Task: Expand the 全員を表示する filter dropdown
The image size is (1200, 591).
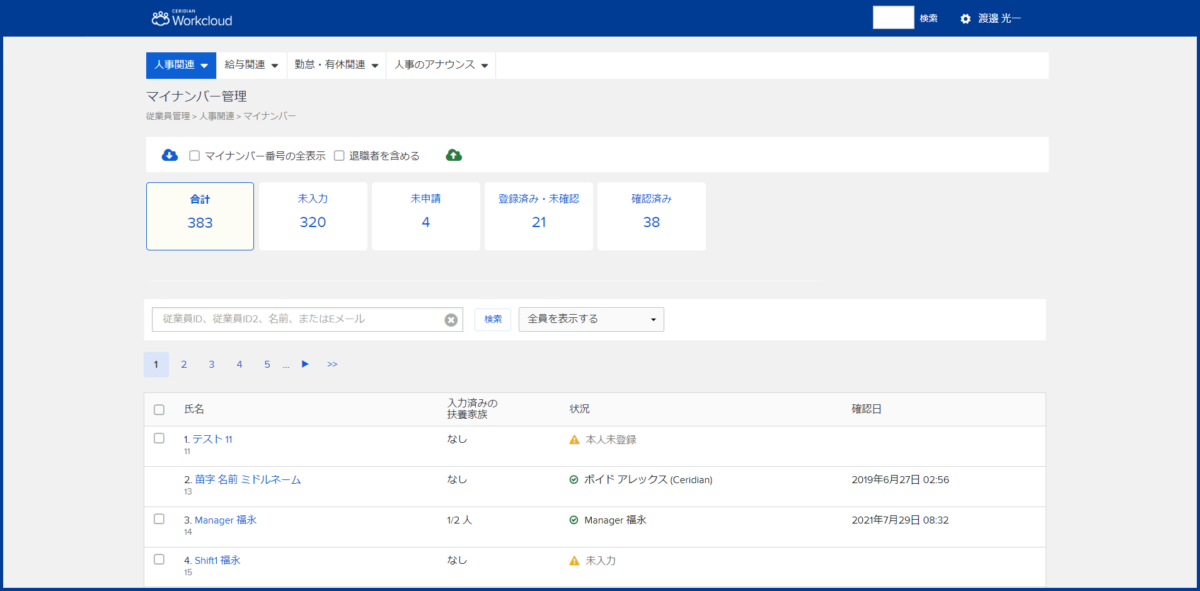Action: point(590,319)
